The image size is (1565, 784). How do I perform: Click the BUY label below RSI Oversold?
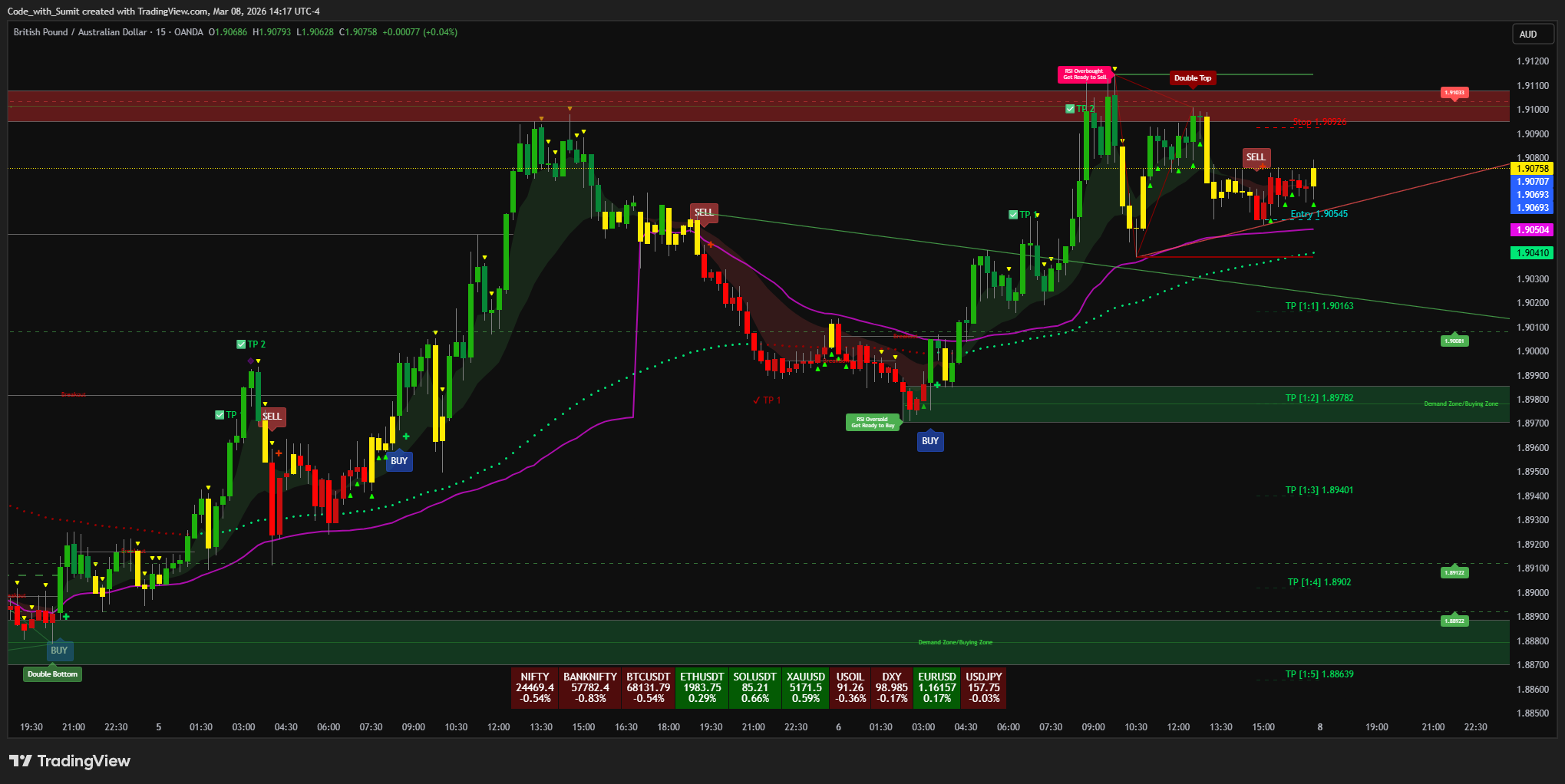[x=929, y=441]
